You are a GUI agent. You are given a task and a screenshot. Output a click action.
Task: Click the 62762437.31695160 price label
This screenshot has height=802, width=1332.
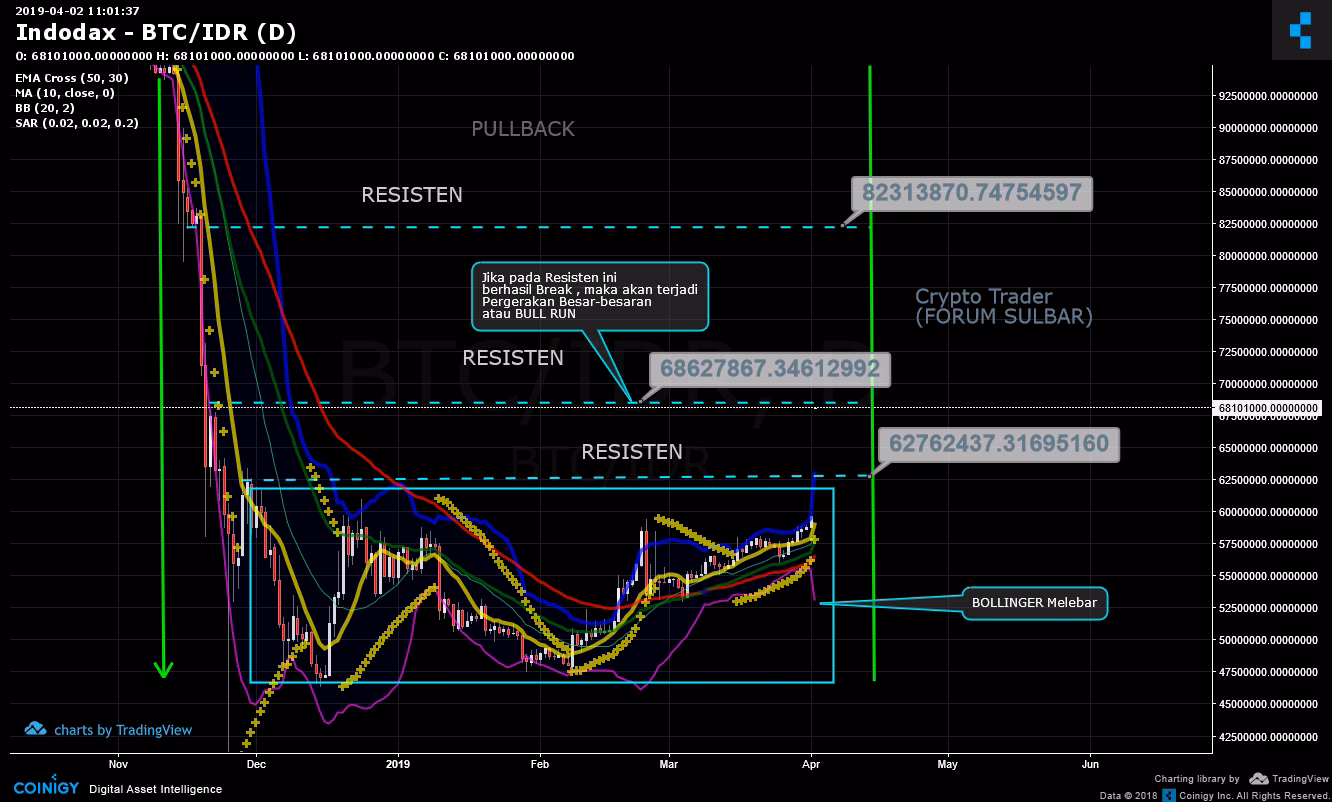[999, 445]
